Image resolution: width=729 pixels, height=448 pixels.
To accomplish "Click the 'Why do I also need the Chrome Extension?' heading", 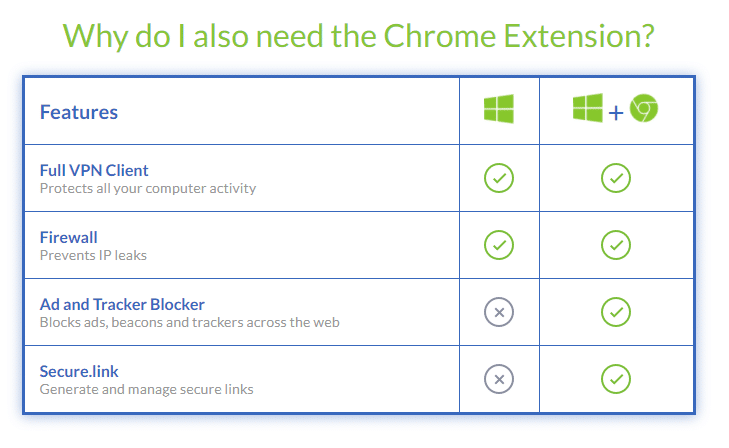I will coord(358,36).
